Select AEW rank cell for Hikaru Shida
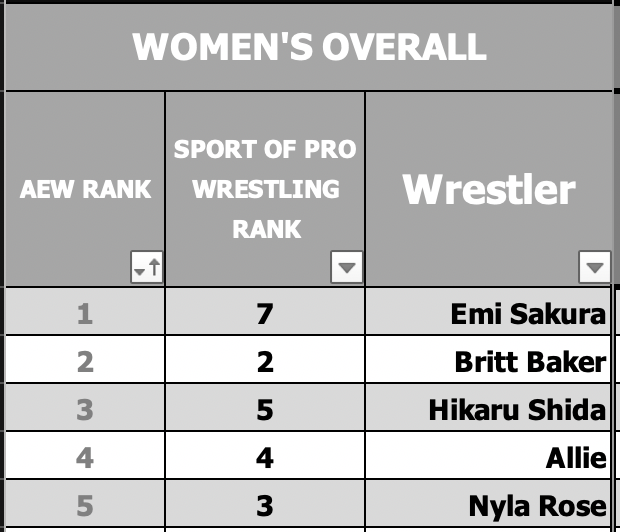Viewport: 620px width, 532px height. point(85,407)
